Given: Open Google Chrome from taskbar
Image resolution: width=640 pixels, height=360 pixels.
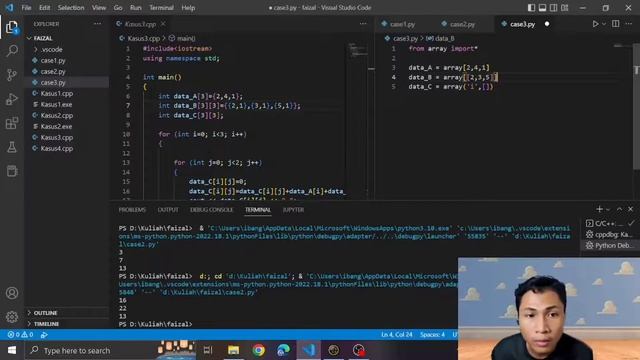Looking at the screenshot, I should (x=258, y=350).
